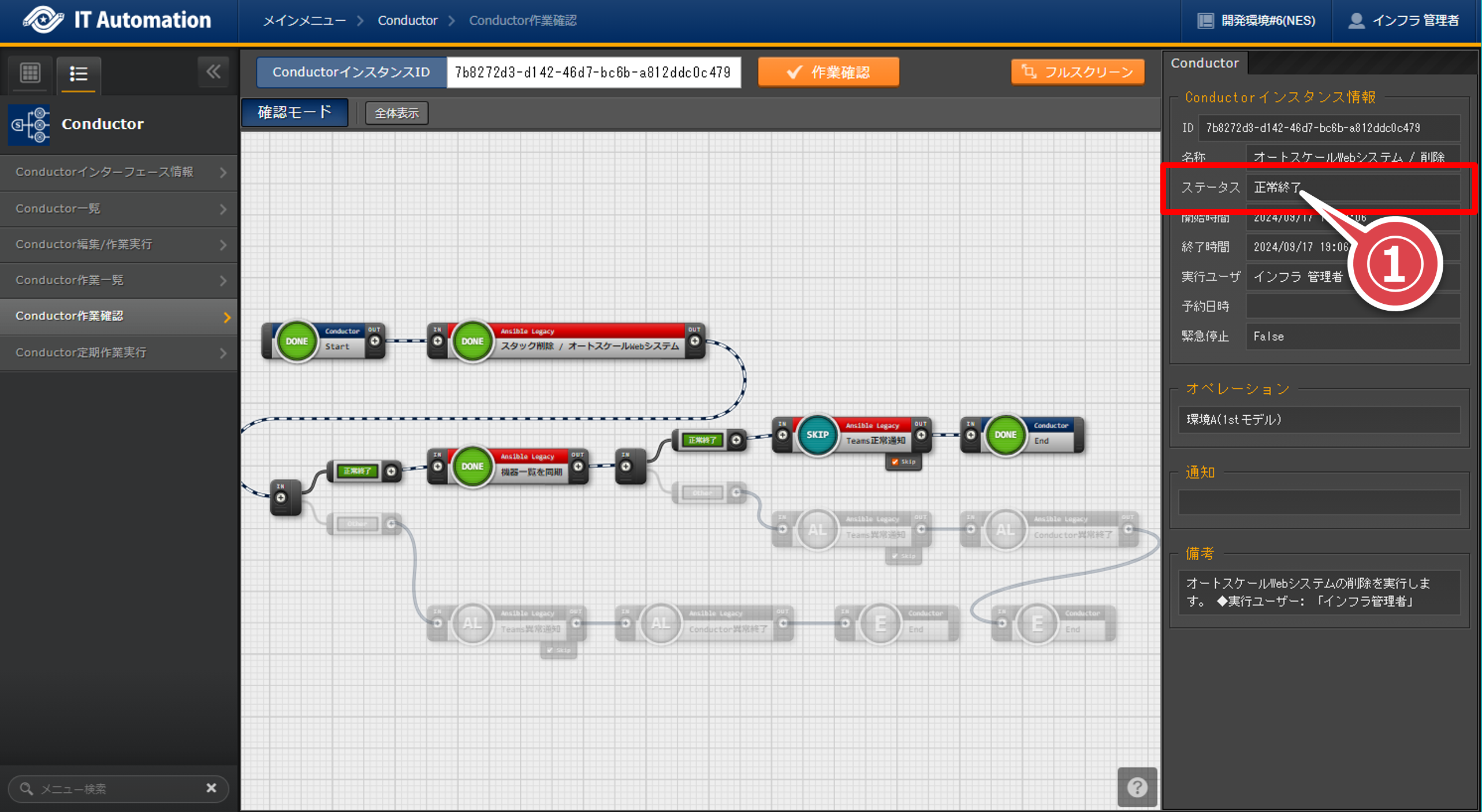This screenshot has height=812, width=1482.
Task: Click the 全体表示 button
Action: pyautogui.click(x=397, y=113)
